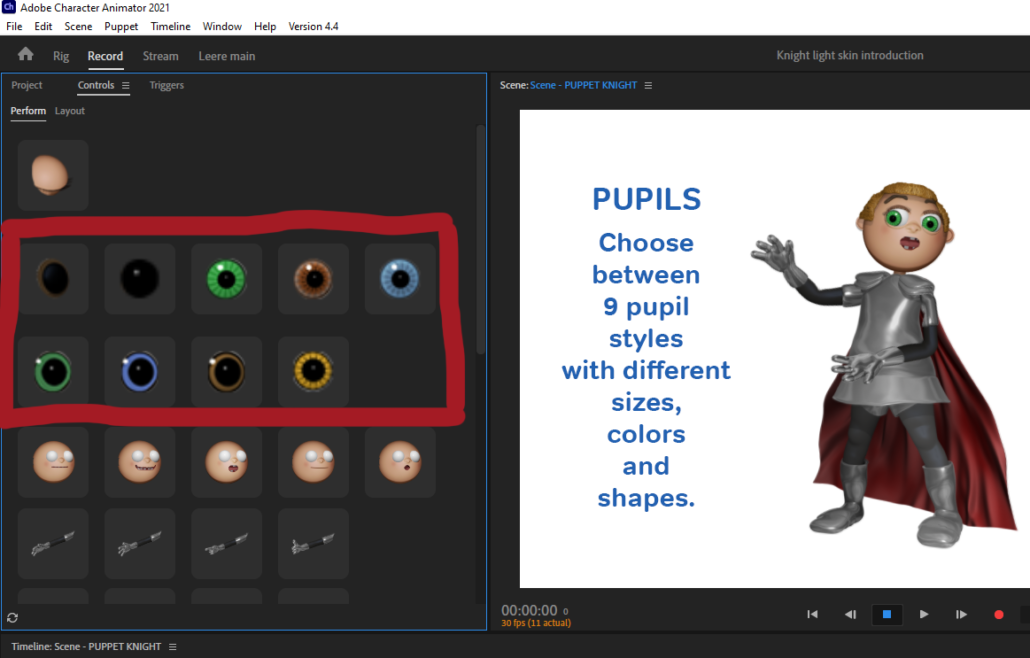Select the green-ringed large pupil
This screenshot has width=1030, height=658.
[53, 372]
